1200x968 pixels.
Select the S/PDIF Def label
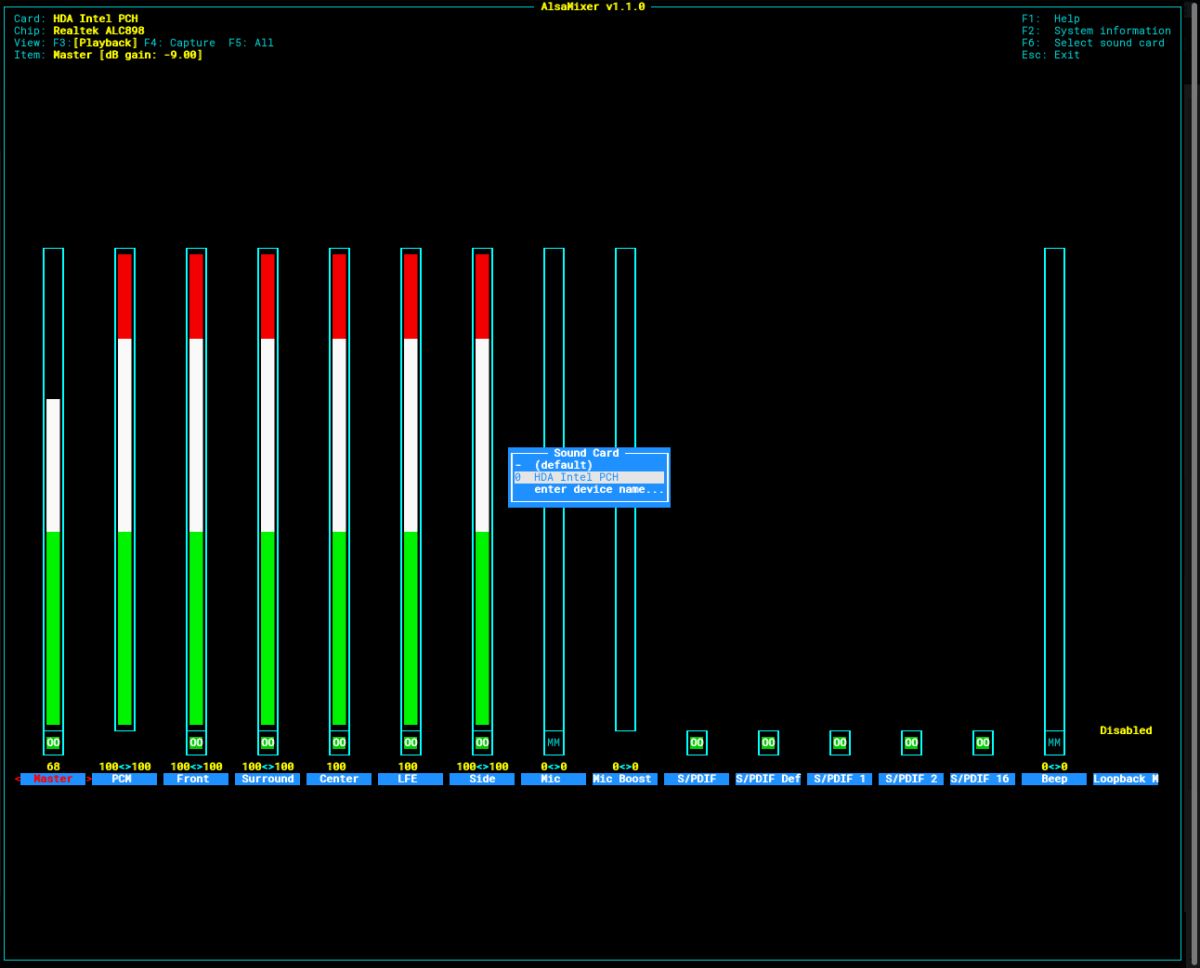[768, 779]
